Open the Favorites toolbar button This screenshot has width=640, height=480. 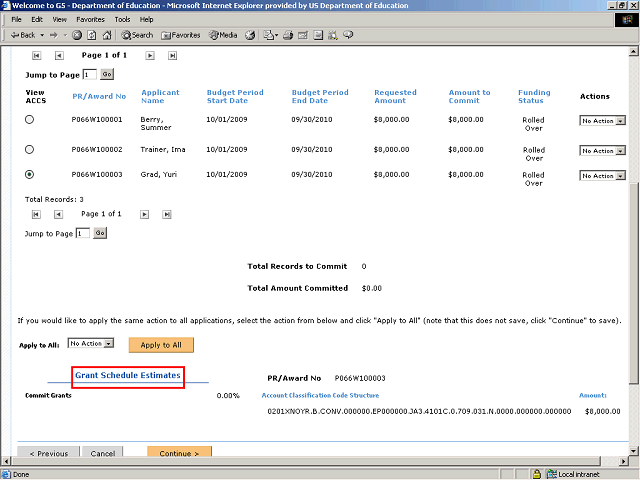point(180,35)
